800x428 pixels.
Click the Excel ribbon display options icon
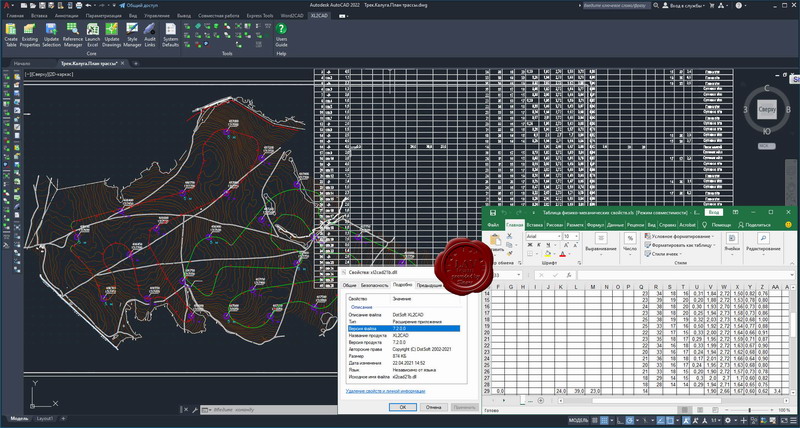tap(736, 212)
